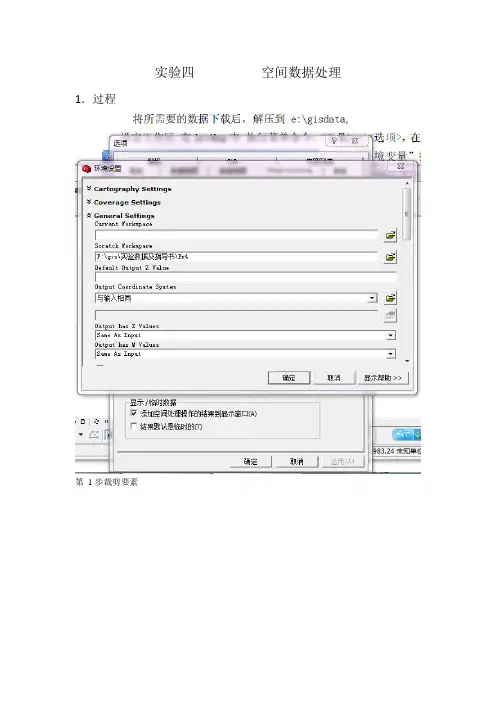
Task: Click the Current Workspace input field
Action: click(x=236, y=235)
